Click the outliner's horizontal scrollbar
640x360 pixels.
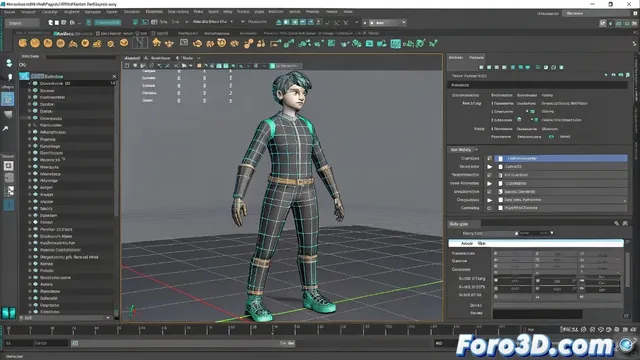click(x=65, y=318)
